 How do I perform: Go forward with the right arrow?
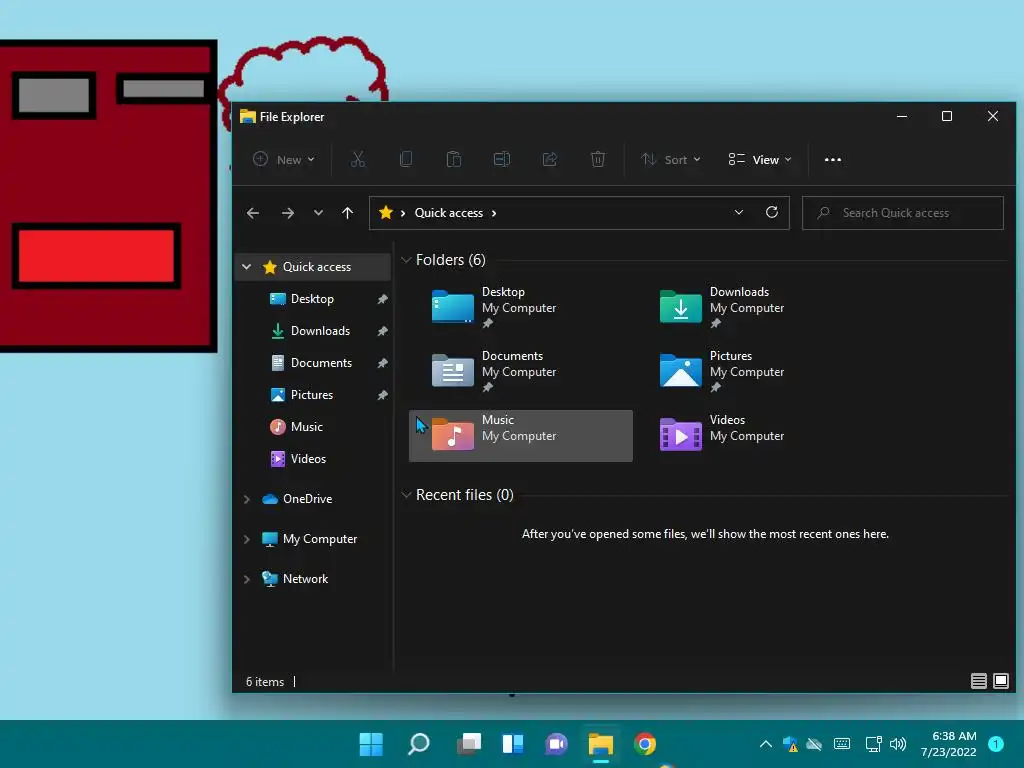coord(287,213)
